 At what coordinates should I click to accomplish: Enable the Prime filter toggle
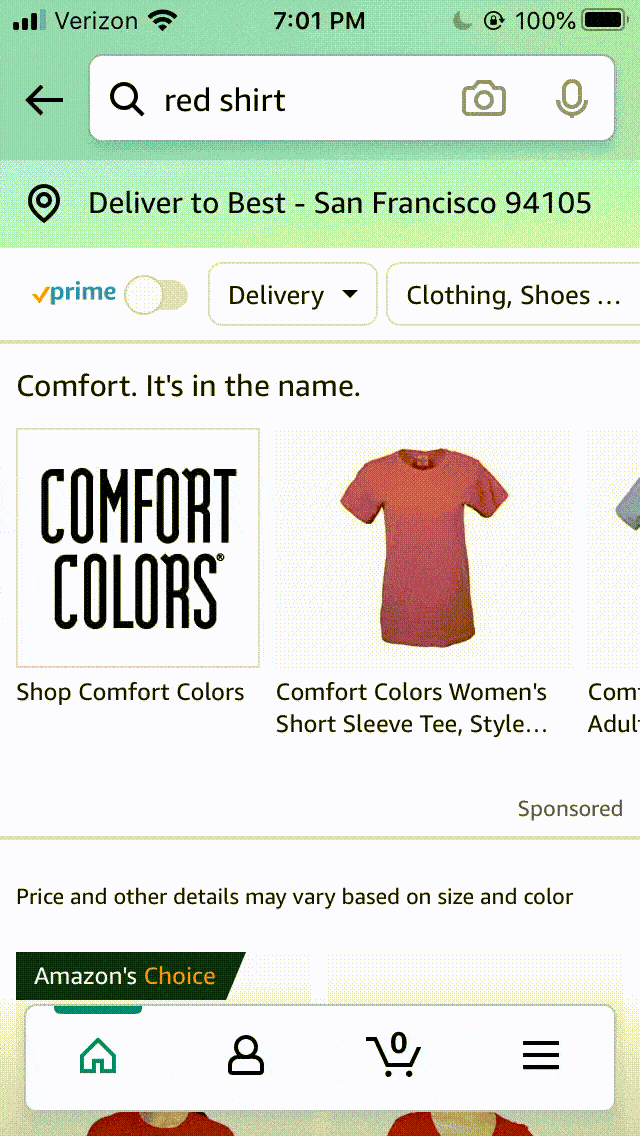coord(158,295)
